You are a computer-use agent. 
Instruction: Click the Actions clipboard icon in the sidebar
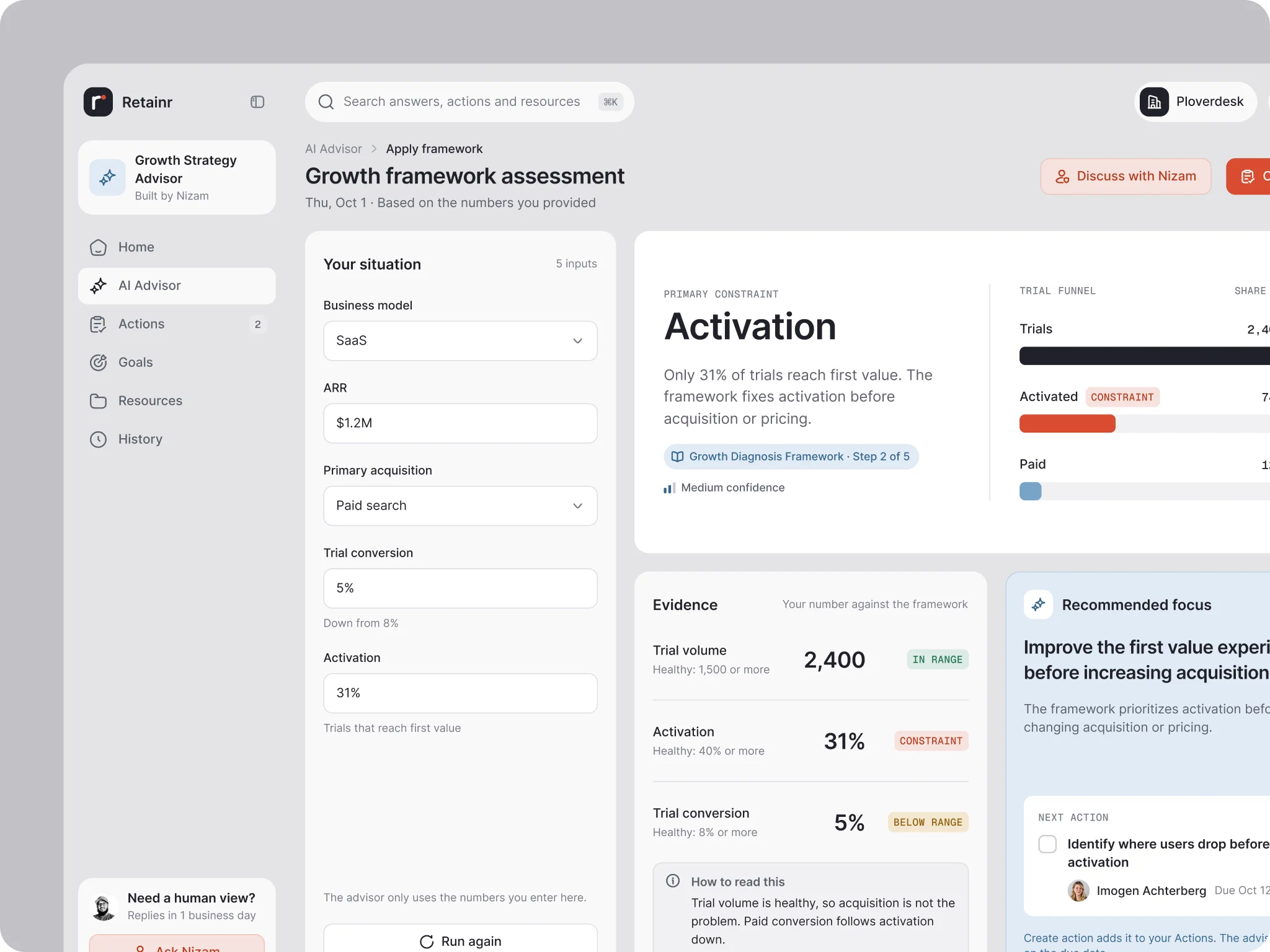click(98, 324)
